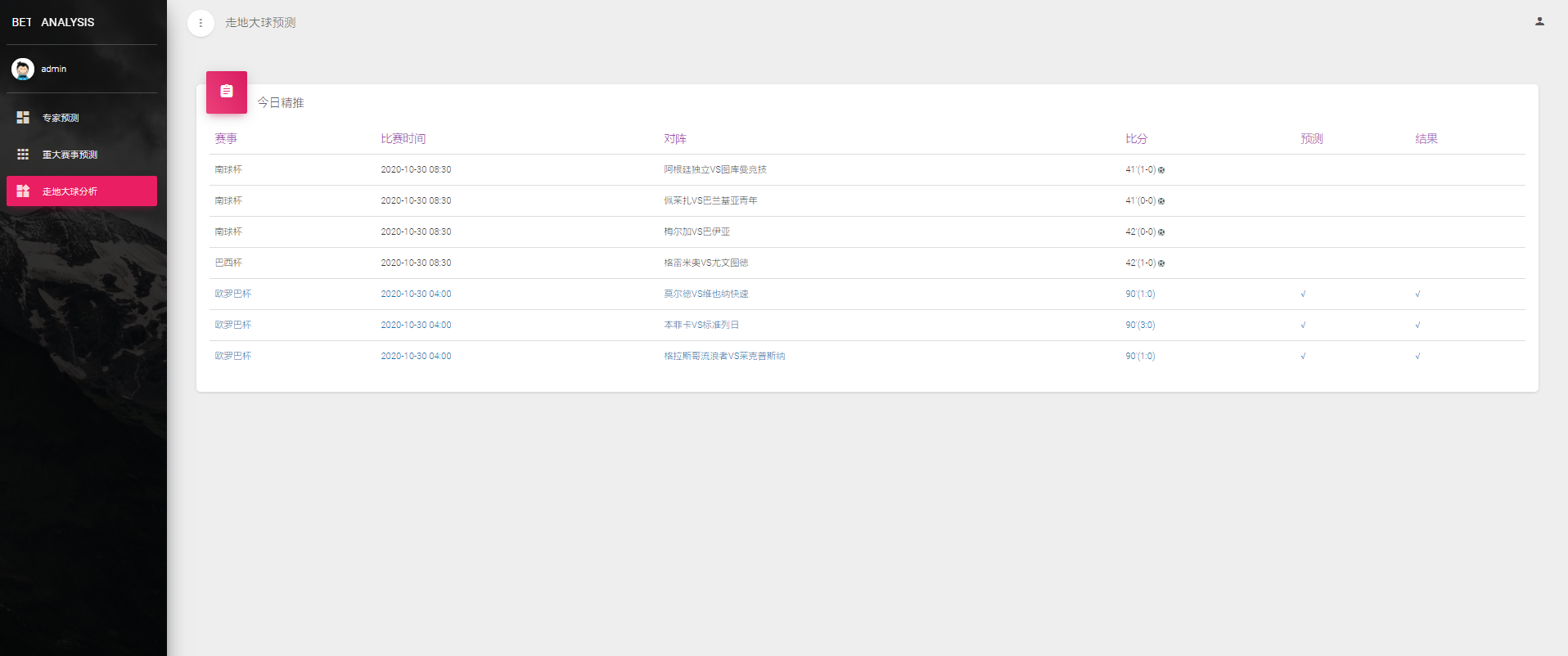The height and width of the screenshot is (656, 1568).
Task: Click the 预测 column header
Action: (1312, 139)
